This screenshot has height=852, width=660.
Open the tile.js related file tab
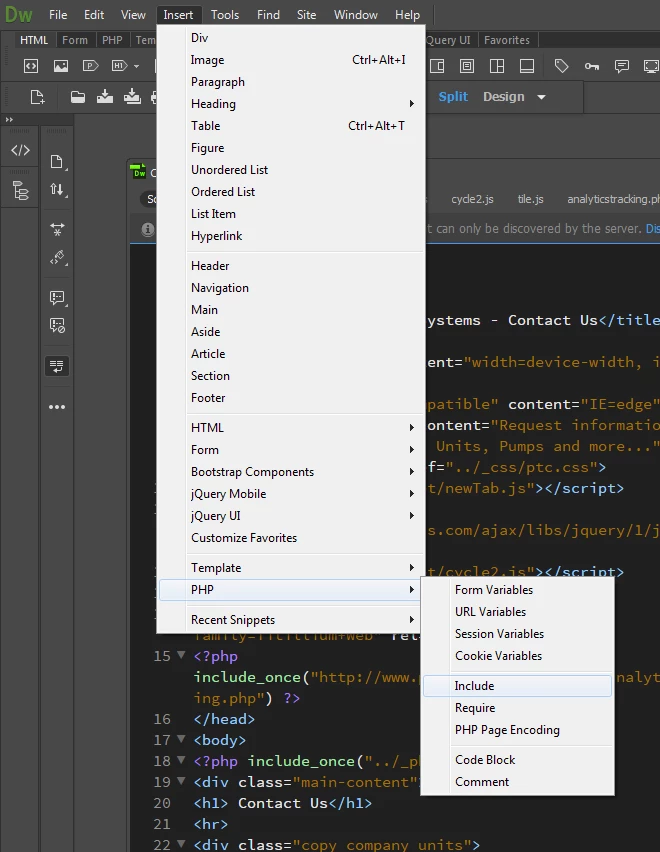click(x=530, y=199)
